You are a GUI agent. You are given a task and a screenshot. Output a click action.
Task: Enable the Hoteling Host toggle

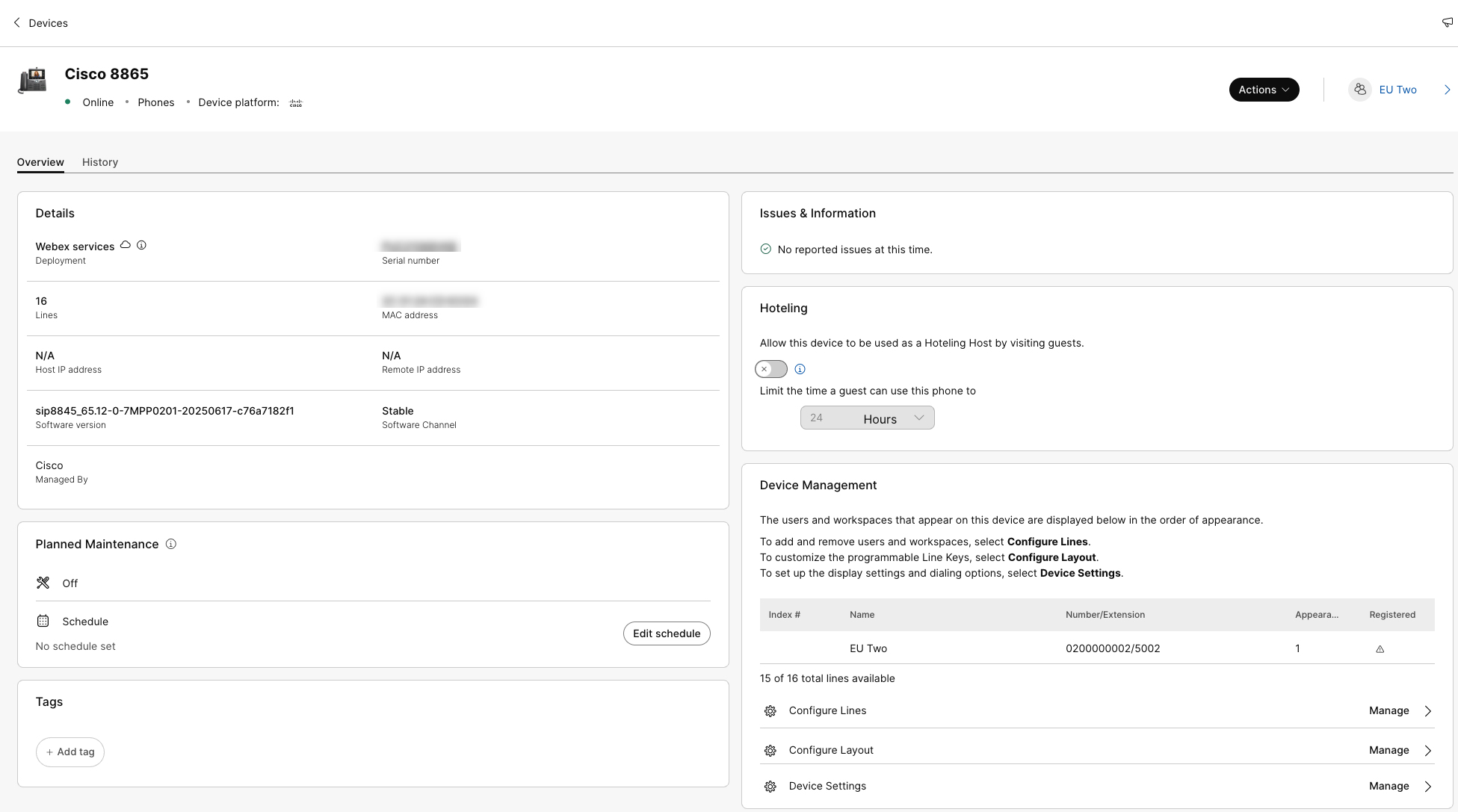pos(770,369)
